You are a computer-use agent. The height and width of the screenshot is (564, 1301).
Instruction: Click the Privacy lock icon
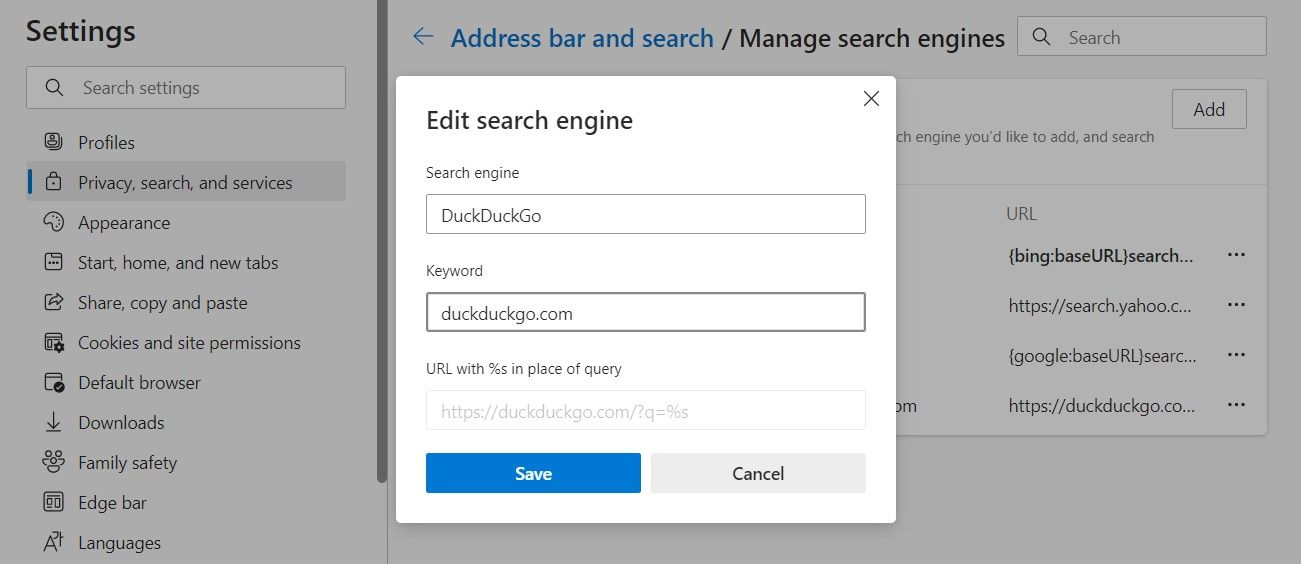pos(54,182)
